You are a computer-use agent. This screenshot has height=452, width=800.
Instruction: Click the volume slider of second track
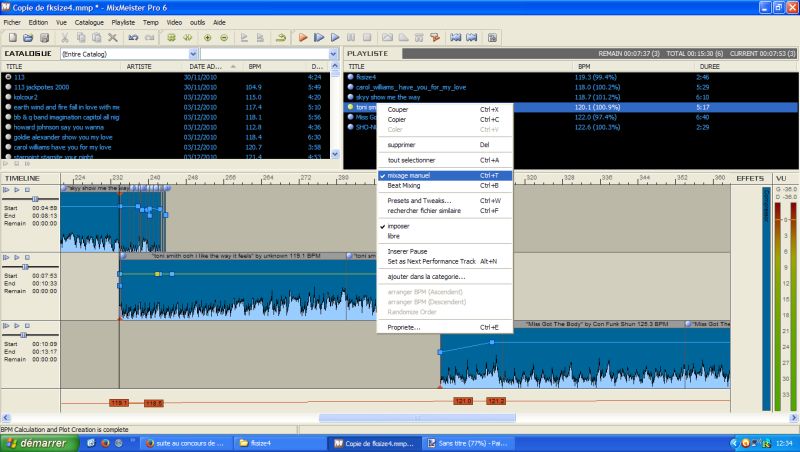25,267
